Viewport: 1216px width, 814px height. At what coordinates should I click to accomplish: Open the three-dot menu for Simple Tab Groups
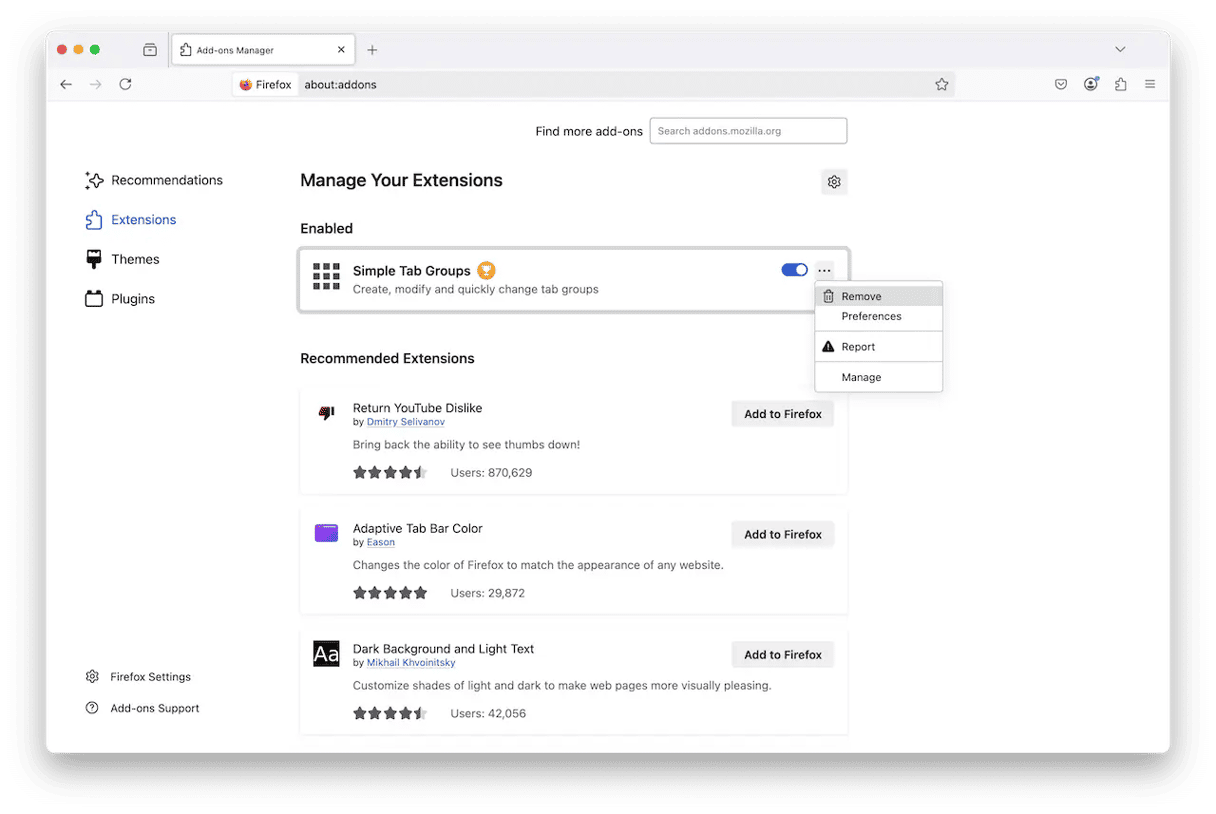[x=824, y=270]
